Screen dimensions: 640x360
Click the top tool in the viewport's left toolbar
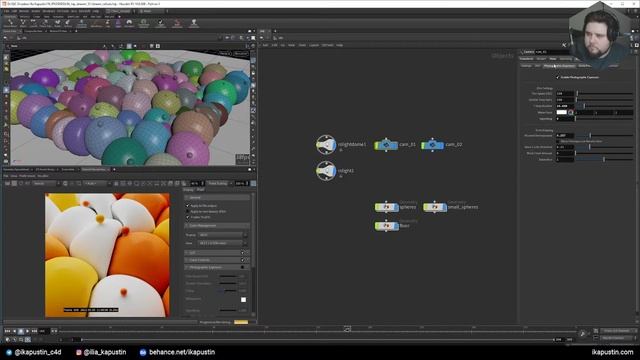point(6,58)
